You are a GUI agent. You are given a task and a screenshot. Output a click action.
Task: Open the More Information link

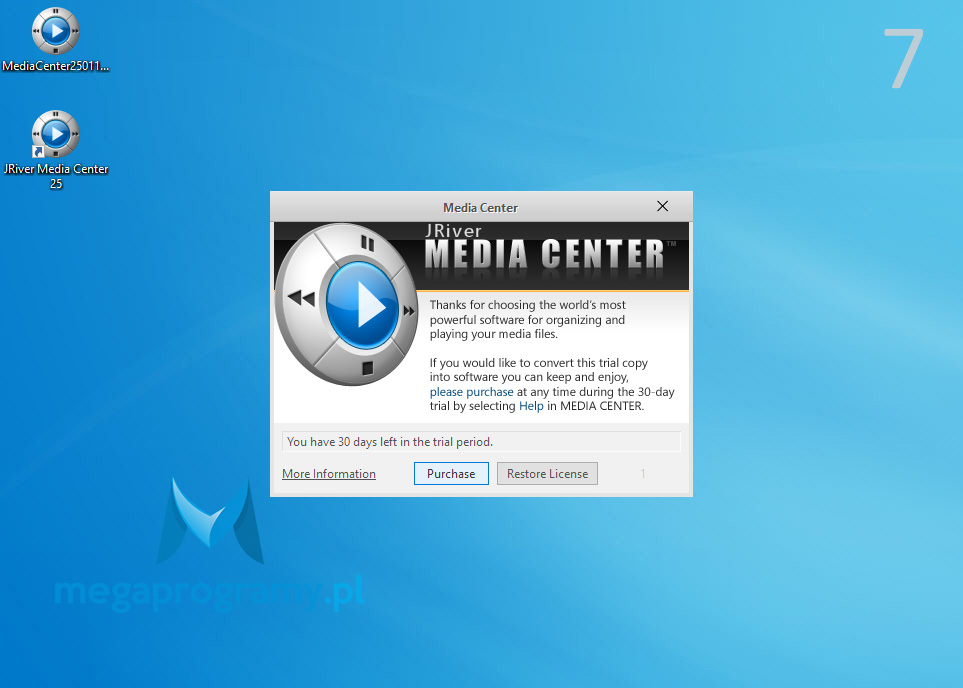click(x=329, y=474)
